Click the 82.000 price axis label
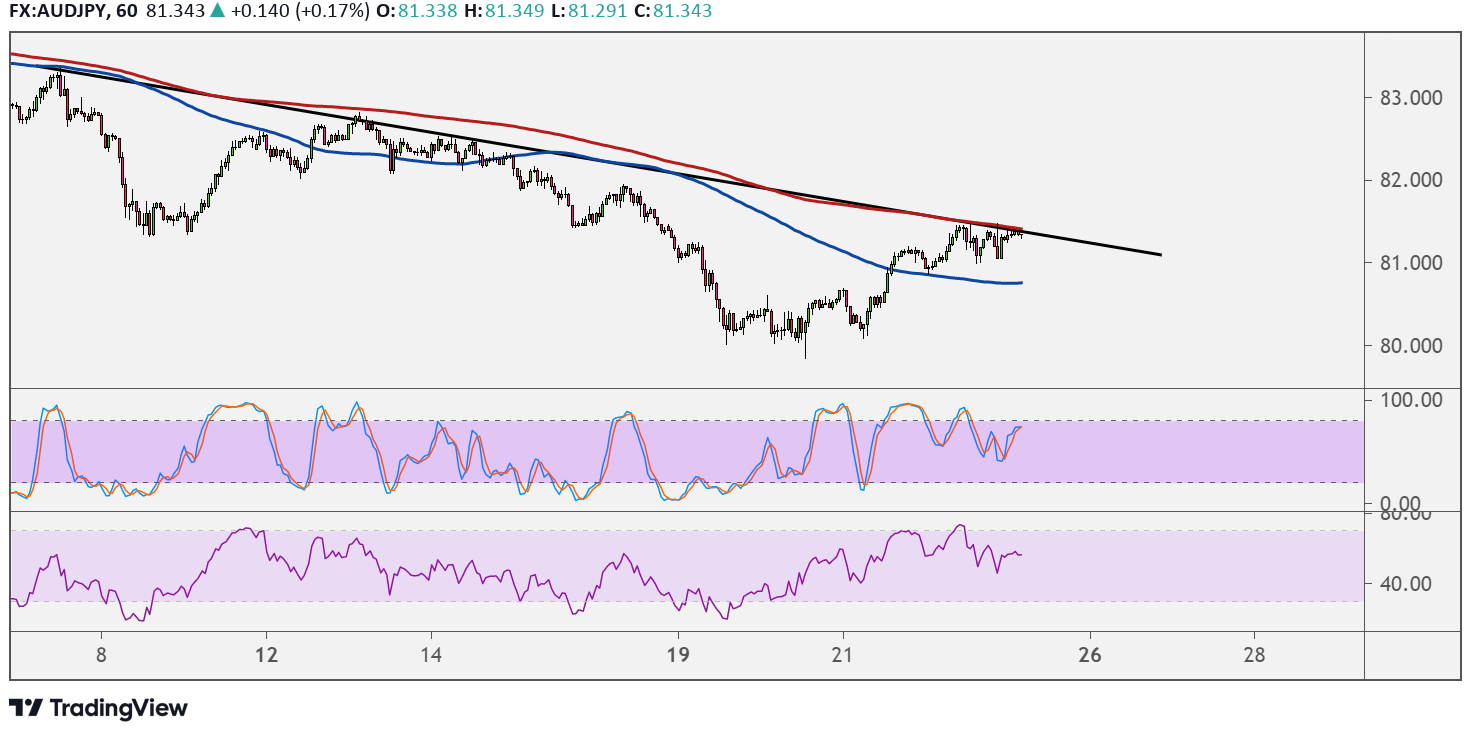The height and width of the screenshot is (735, 1471). tap(1409, 180)
